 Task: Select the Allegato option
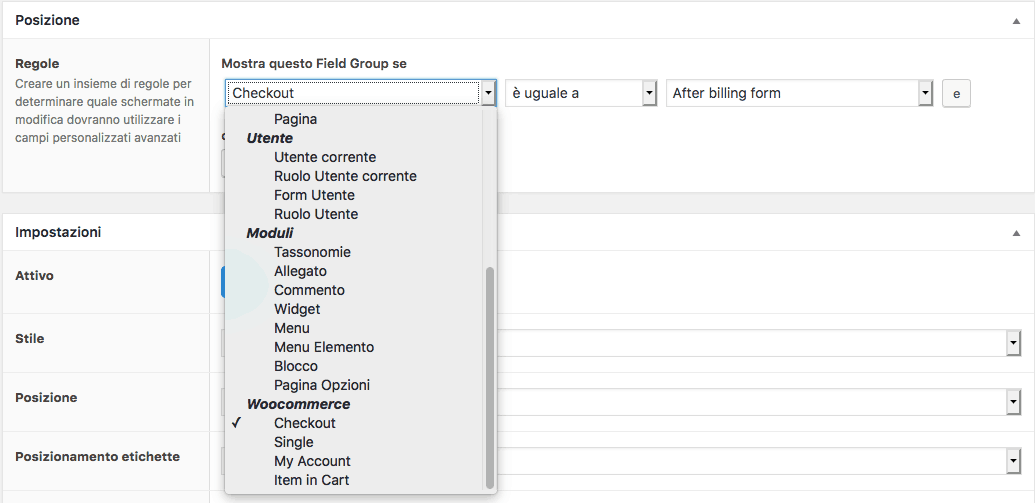coord(300,271)
